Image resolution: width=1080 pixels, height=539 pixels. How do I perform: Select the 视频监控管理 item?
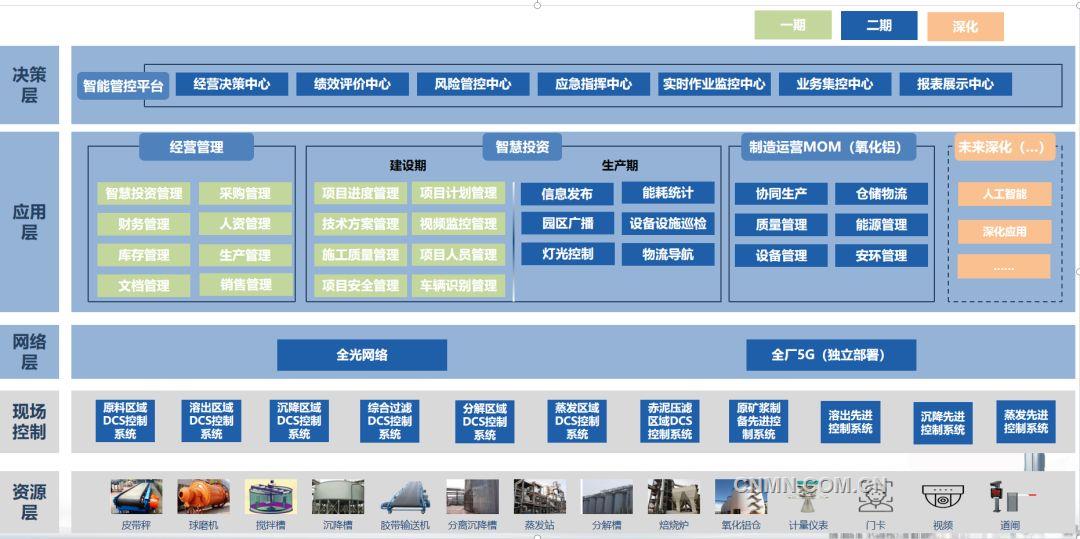pos(458,224)
